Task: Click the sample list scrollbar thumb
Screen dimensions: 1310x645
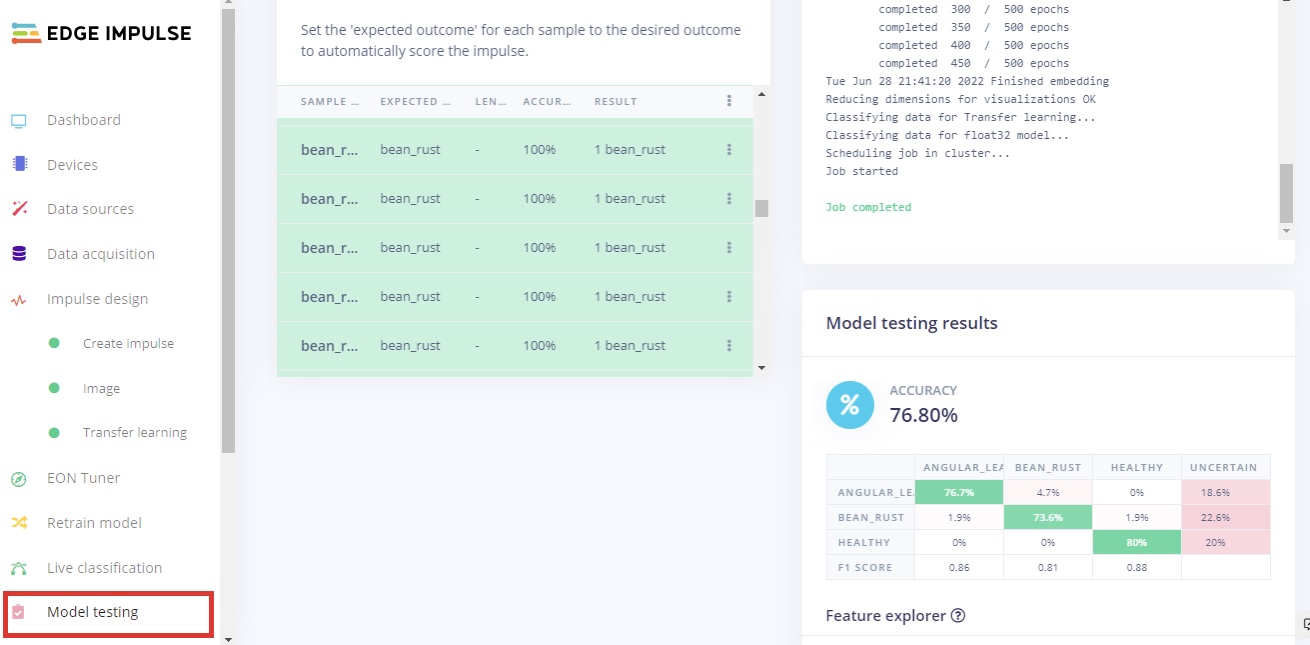Action: coord(761,208)
